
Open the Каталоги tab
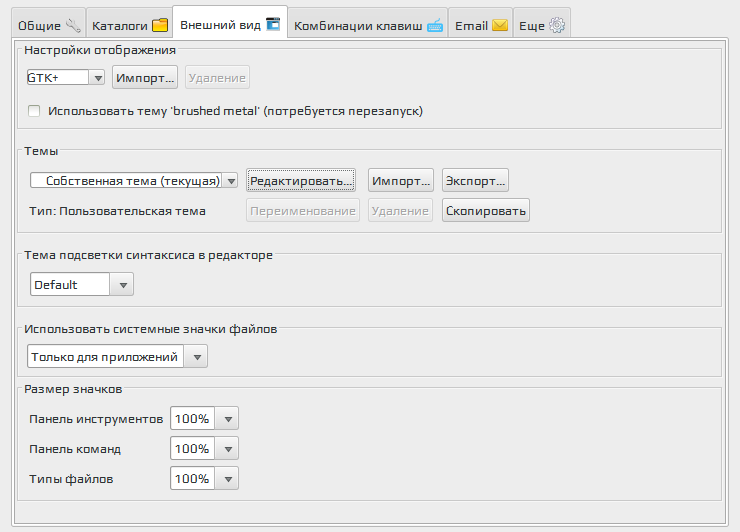(129, 25)
